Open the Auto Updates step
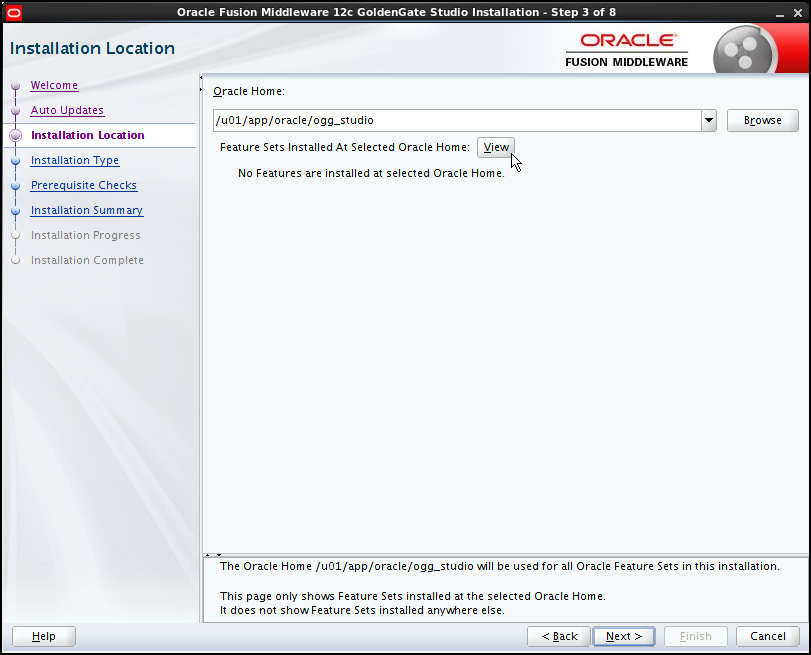 [66, 110]
